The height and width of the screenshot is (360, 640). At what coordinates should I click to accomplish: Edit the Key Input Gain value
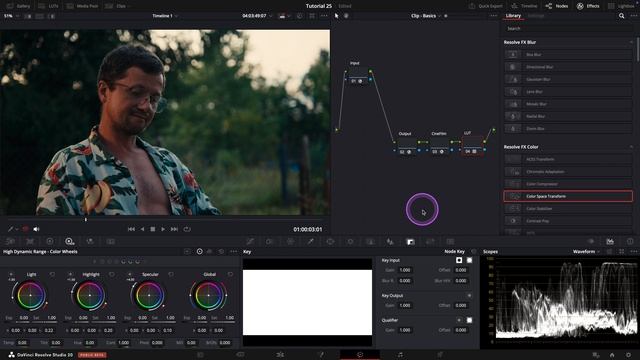404,270
